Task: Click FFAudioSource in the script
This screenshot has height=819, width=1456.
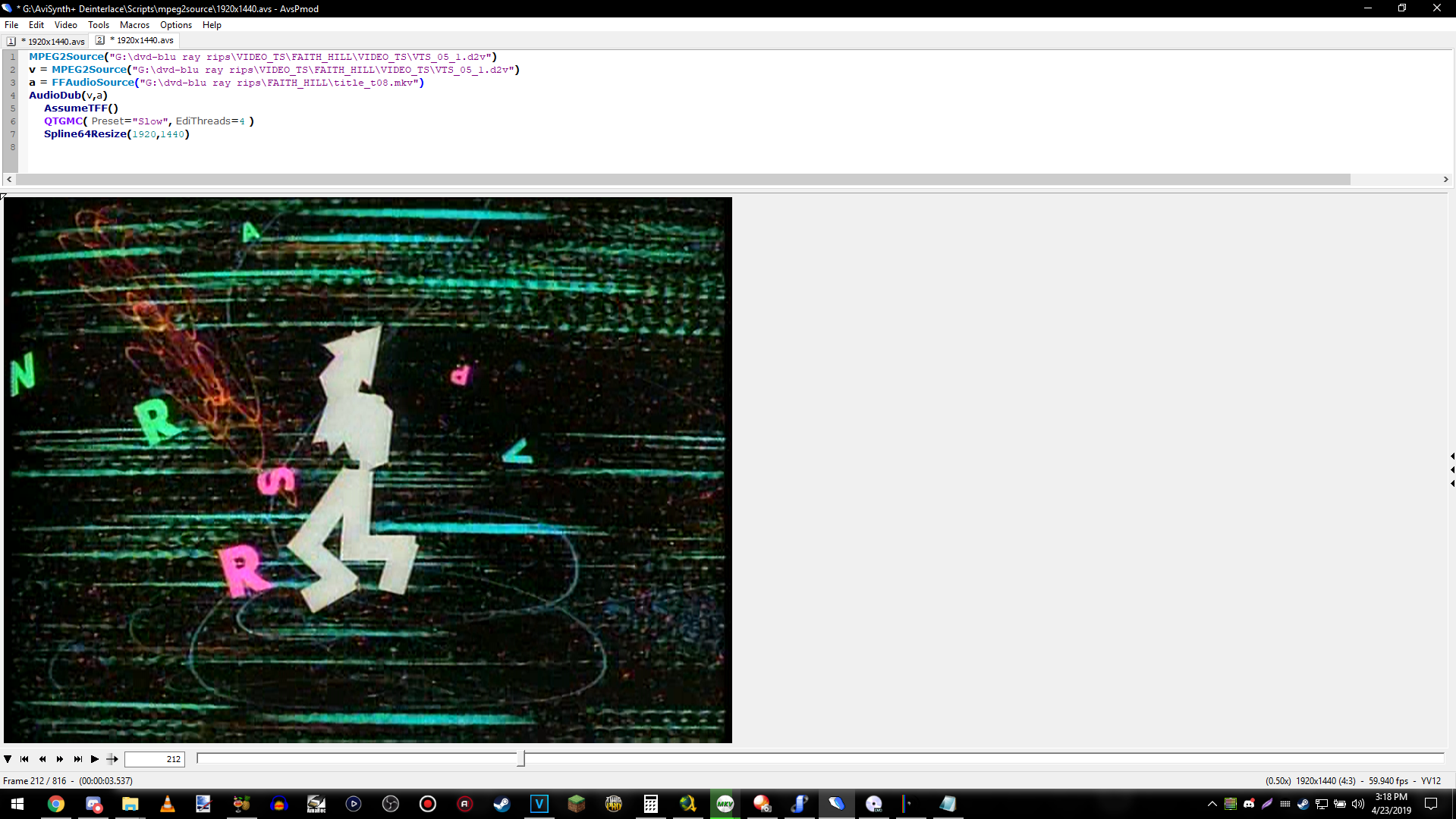Action: click(x=93, y=83)
